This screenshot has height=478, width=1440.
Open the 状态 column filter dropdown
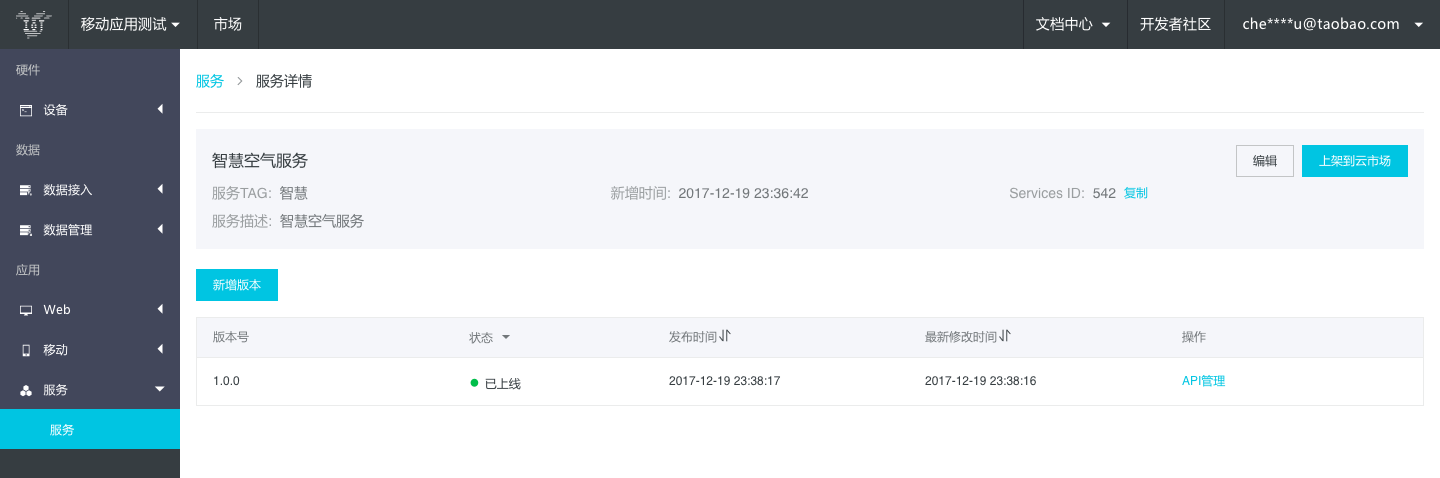pos(506,337)
